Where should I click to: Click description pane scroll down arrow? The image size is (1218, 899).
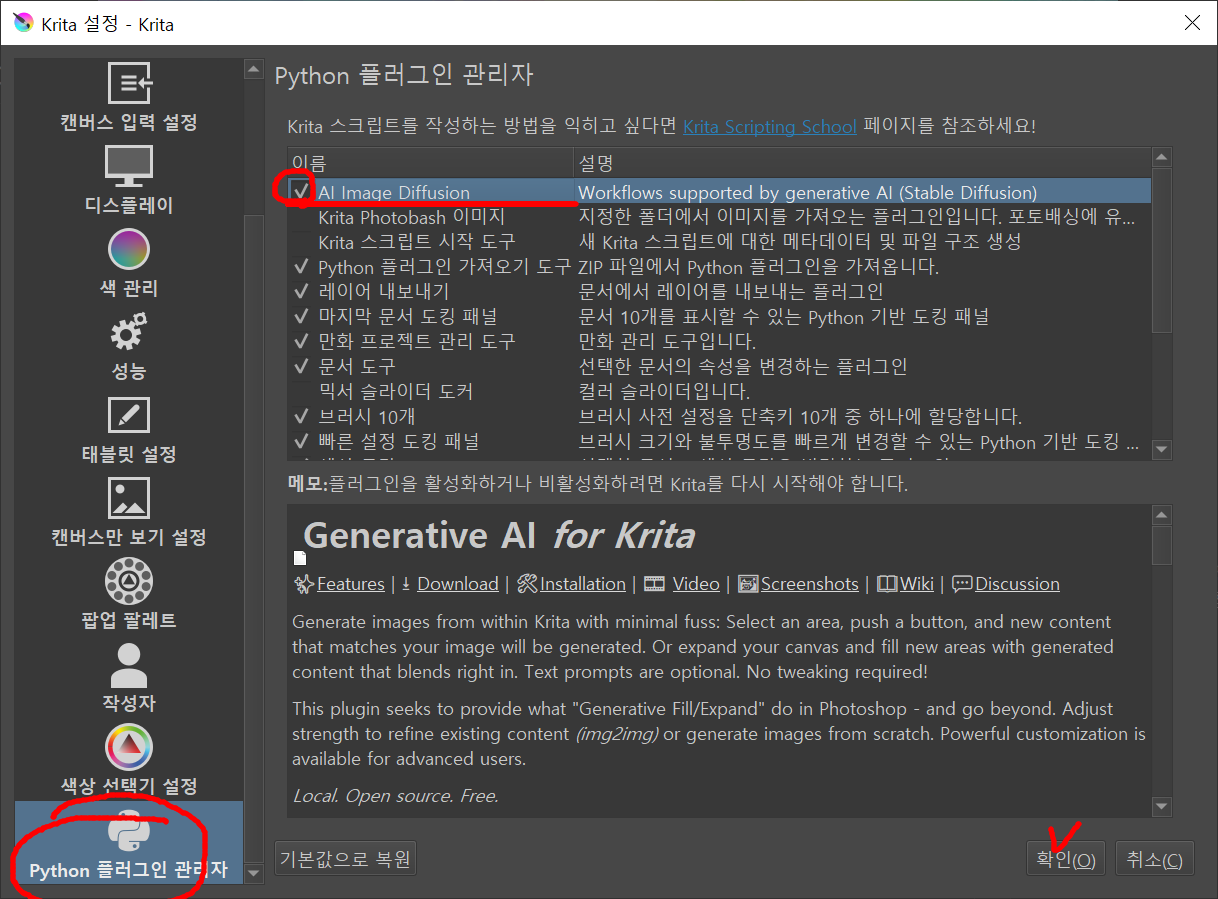pyautogui.click(x=1161, y=806)
